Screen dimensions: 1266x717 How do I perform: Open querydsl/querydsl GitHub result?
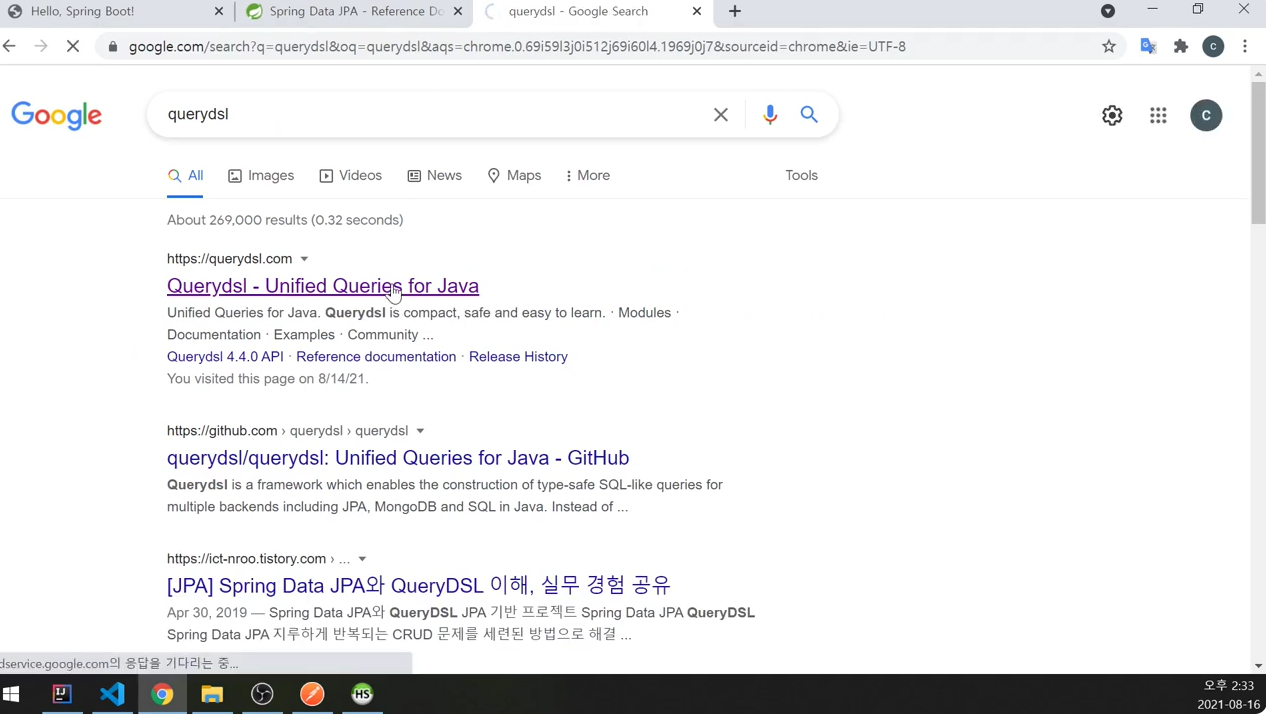[x=398, y=458]
